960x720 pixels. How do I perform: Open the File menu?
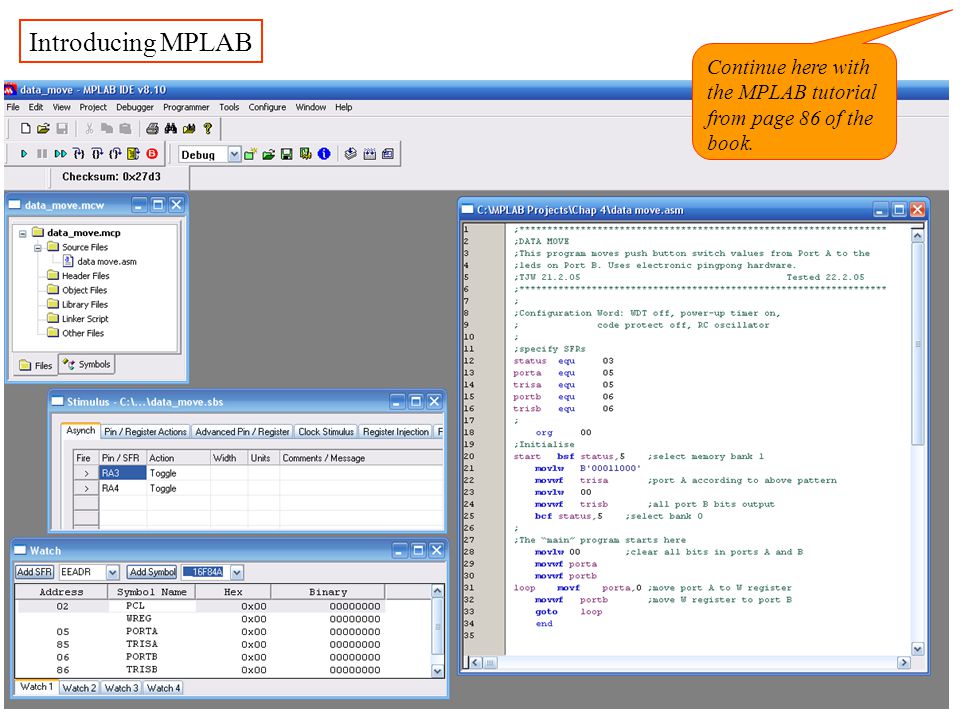point(13,107)
